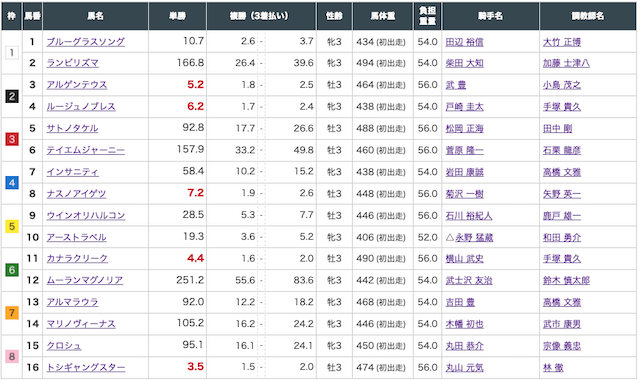The width and height of the screenshot is (640, 382).
Task: Open jockey link 武士沢 友治
Action: coord(469,280)
